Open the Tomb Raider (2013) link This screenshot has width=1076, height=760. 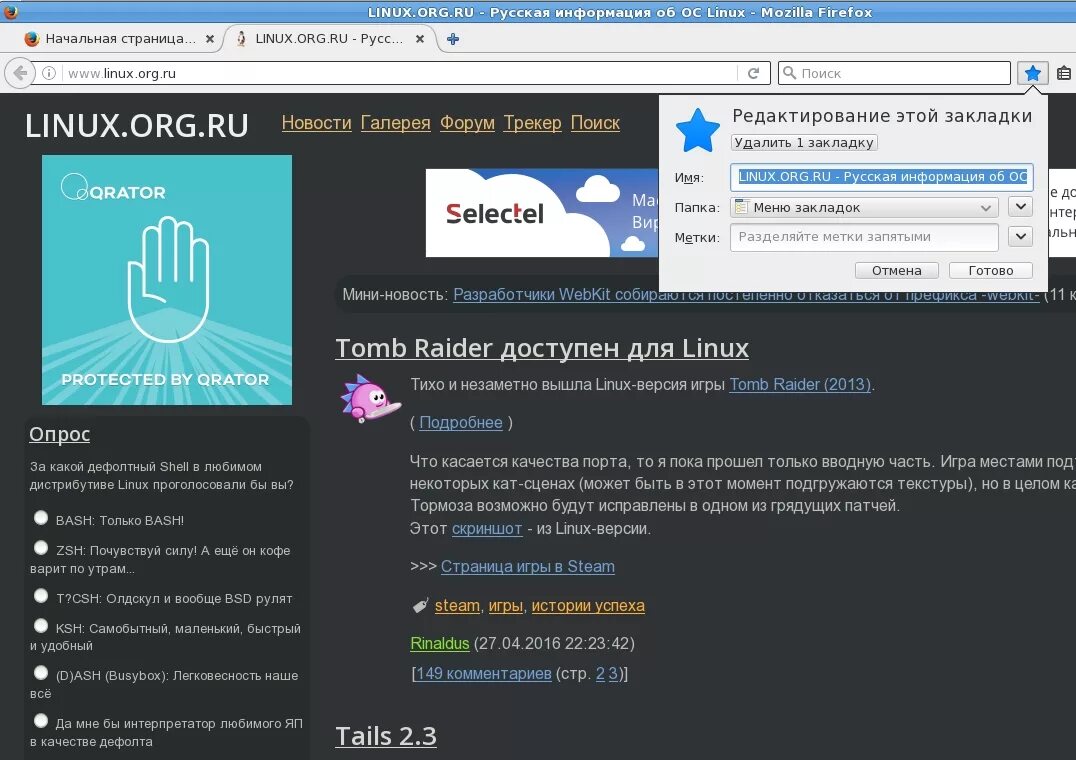tap(799, 384)
